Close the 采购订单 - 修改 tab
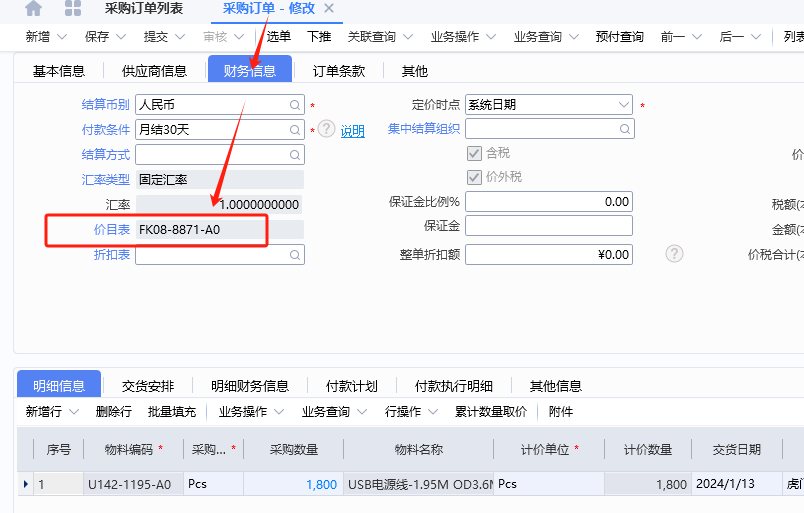This screenshot has height=513, width=804. tap(329, 8)
